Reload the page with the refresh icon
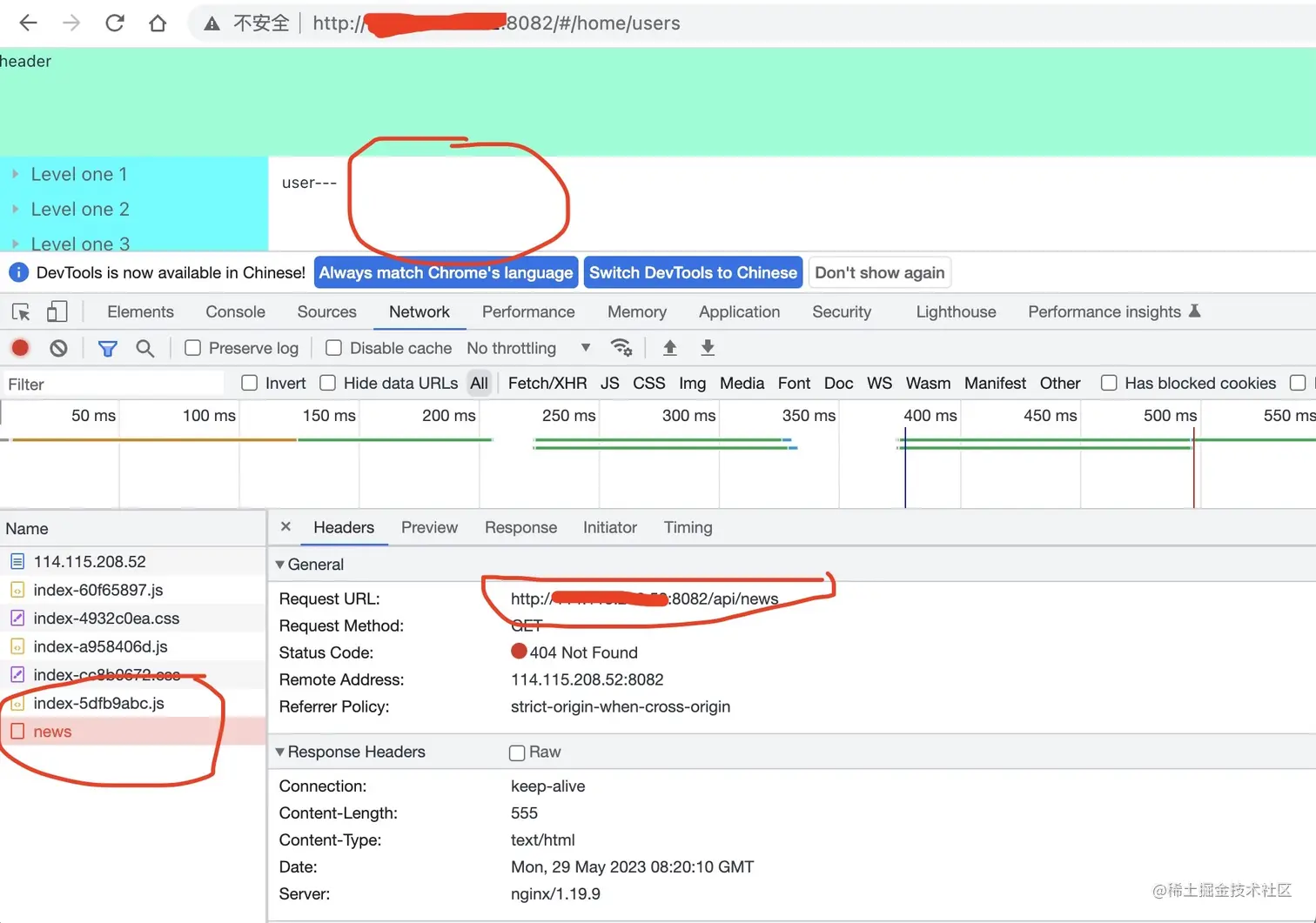This screenshot has height=923, width=1316. pyautogui.click(x=115, y=23)
